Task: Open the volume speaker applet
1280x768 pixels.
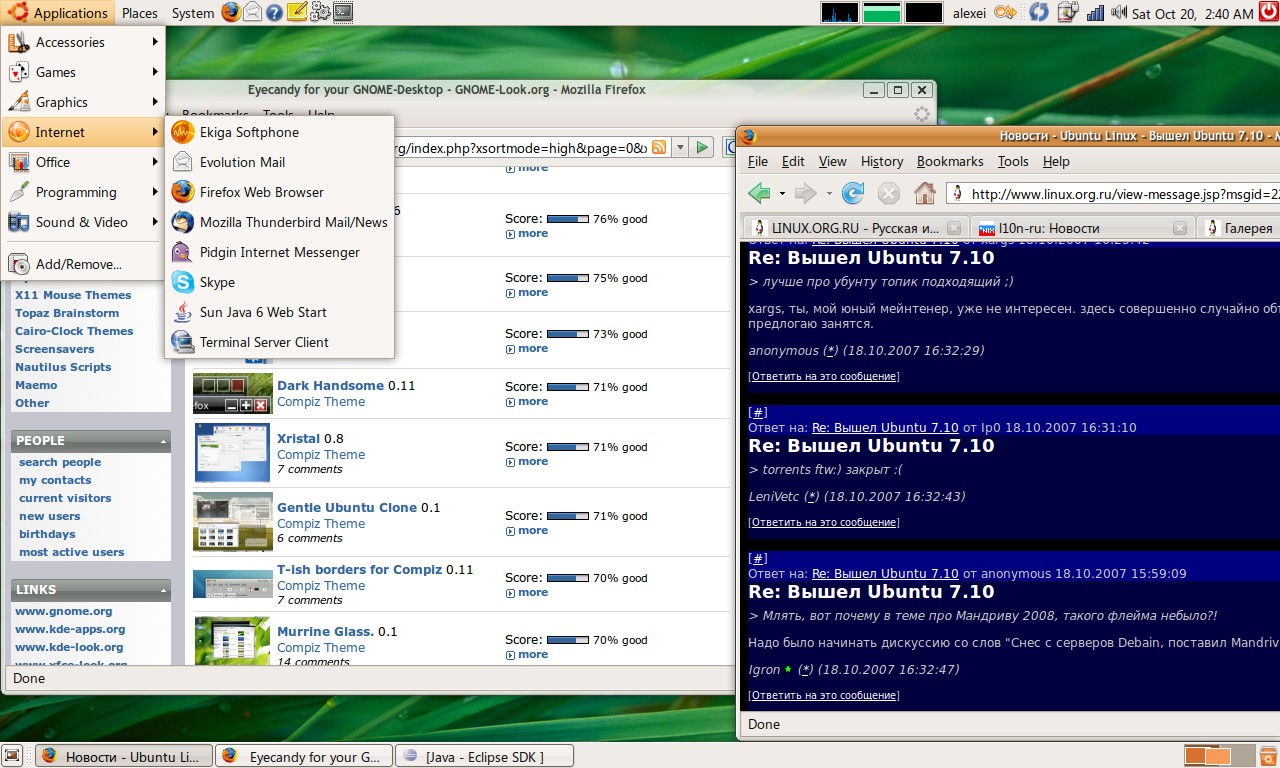Action: click(x=1119, y=13)
